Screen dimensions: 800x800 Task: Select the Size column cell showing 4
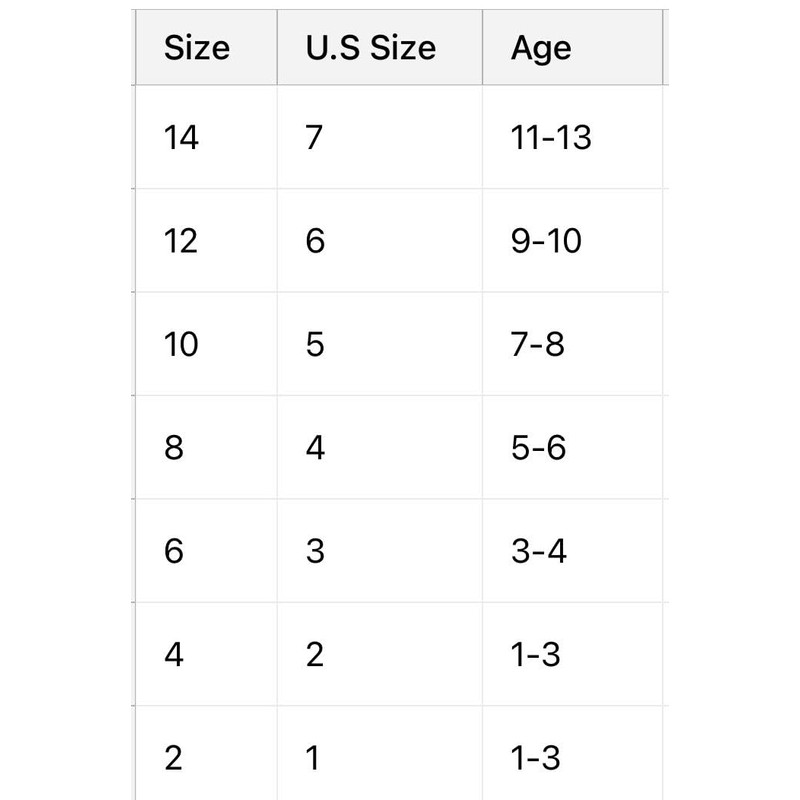[x=174, y=655]
